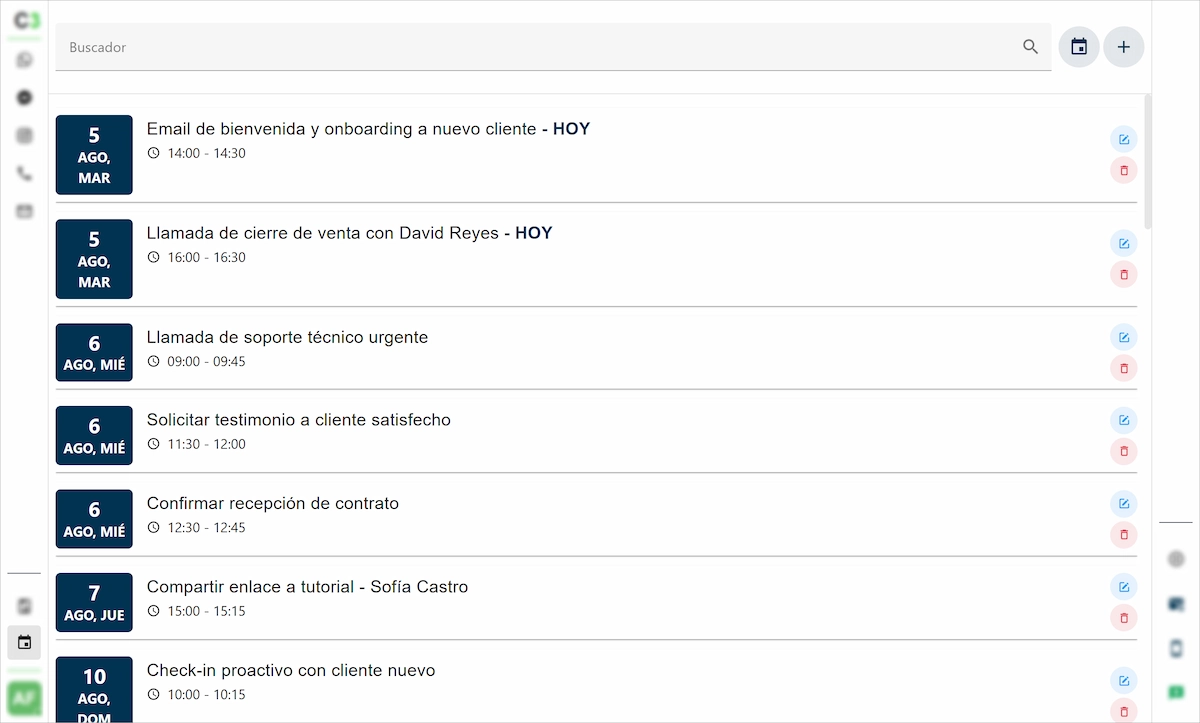Click the search magnifier icon
Viewport: 1200px width, 723px height.
point(1030,47)
